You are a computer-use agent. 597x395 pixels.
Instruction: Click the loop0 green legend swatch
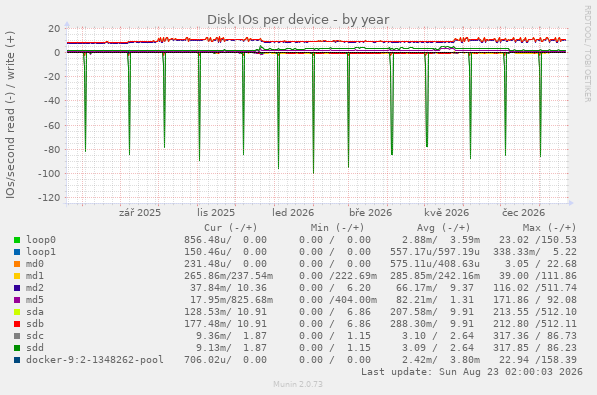pyautogui.click(x=17, y=240)
